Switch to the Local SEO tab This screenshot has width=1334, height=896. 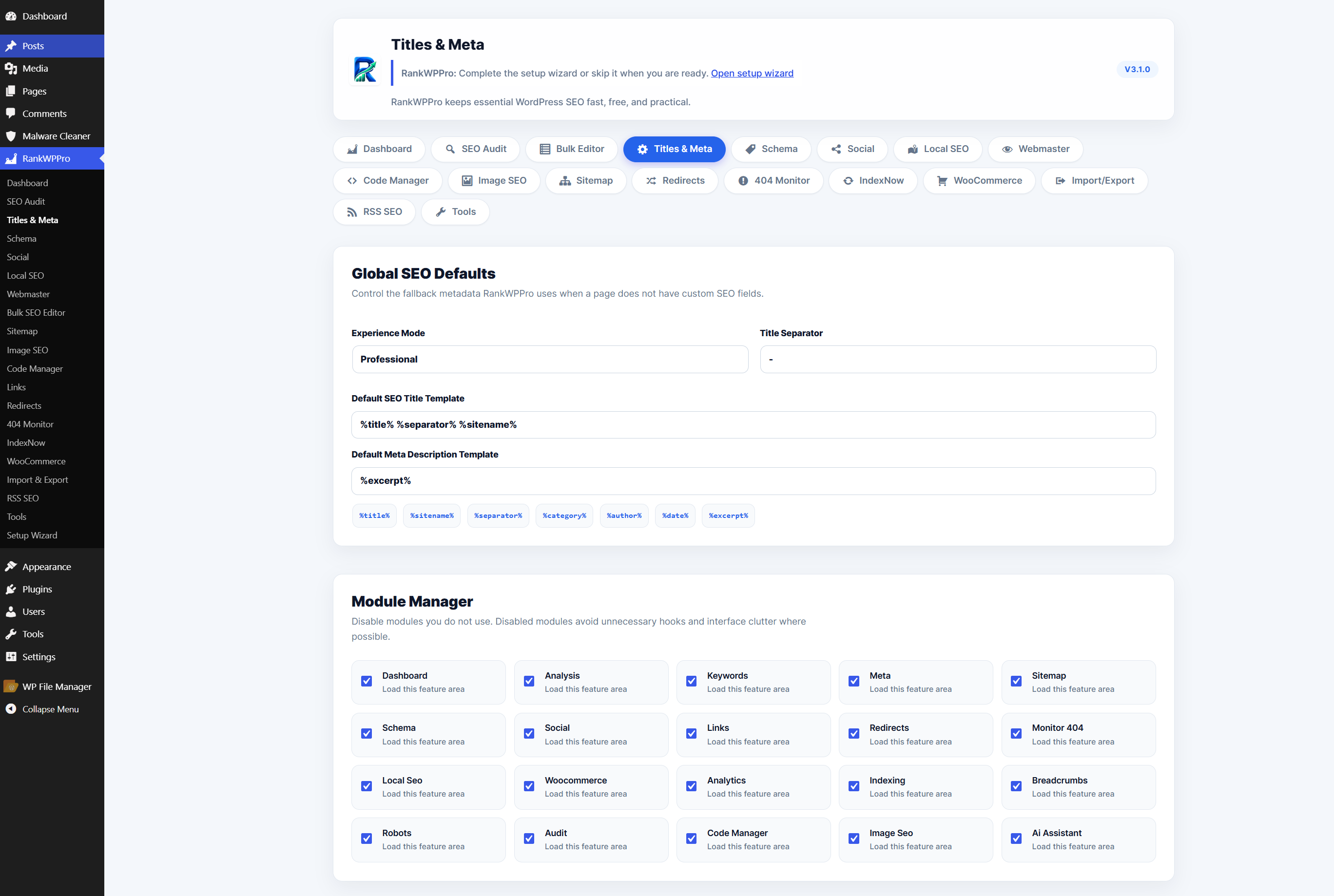pyautogui.click(x=937, y=149)
